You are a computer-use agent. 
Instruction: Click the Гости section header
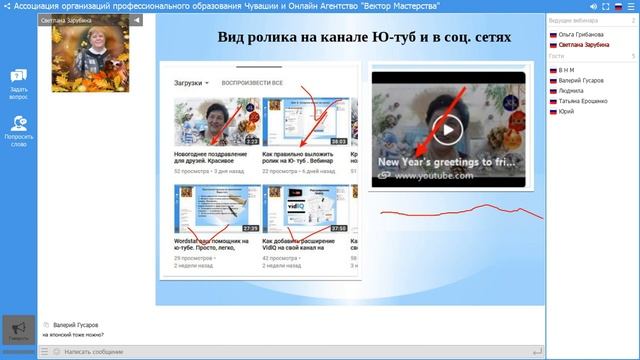click(556, 56)
